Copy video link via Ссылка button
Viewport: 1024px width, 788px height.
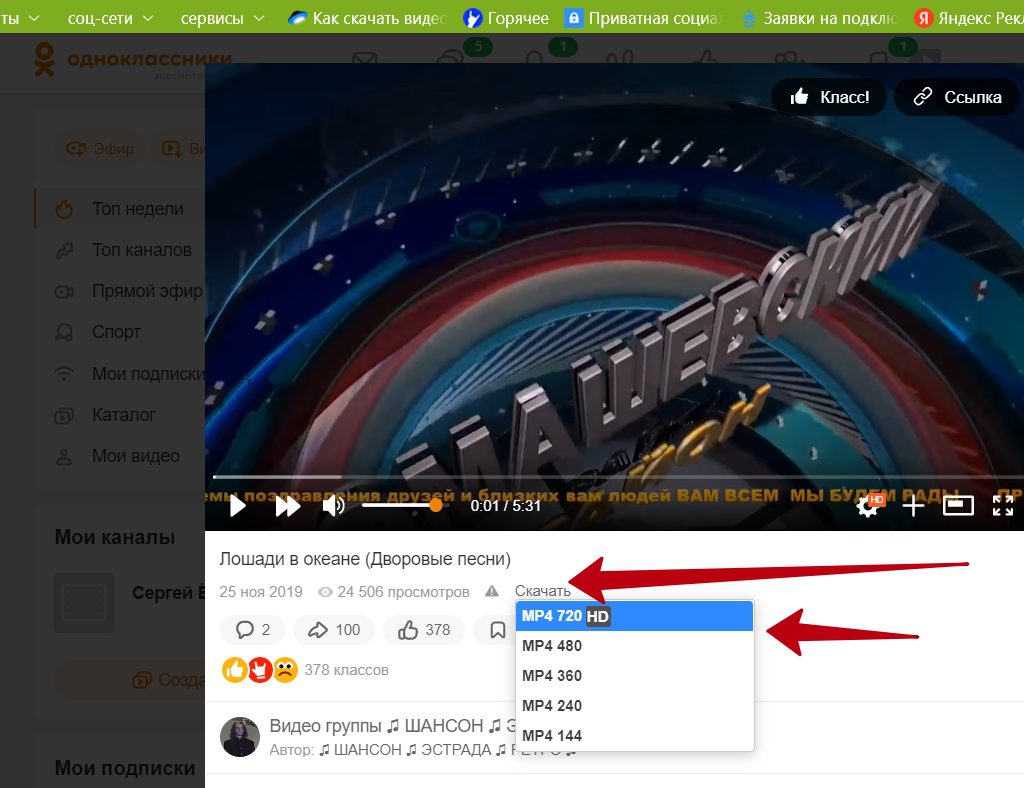[957, 97]
